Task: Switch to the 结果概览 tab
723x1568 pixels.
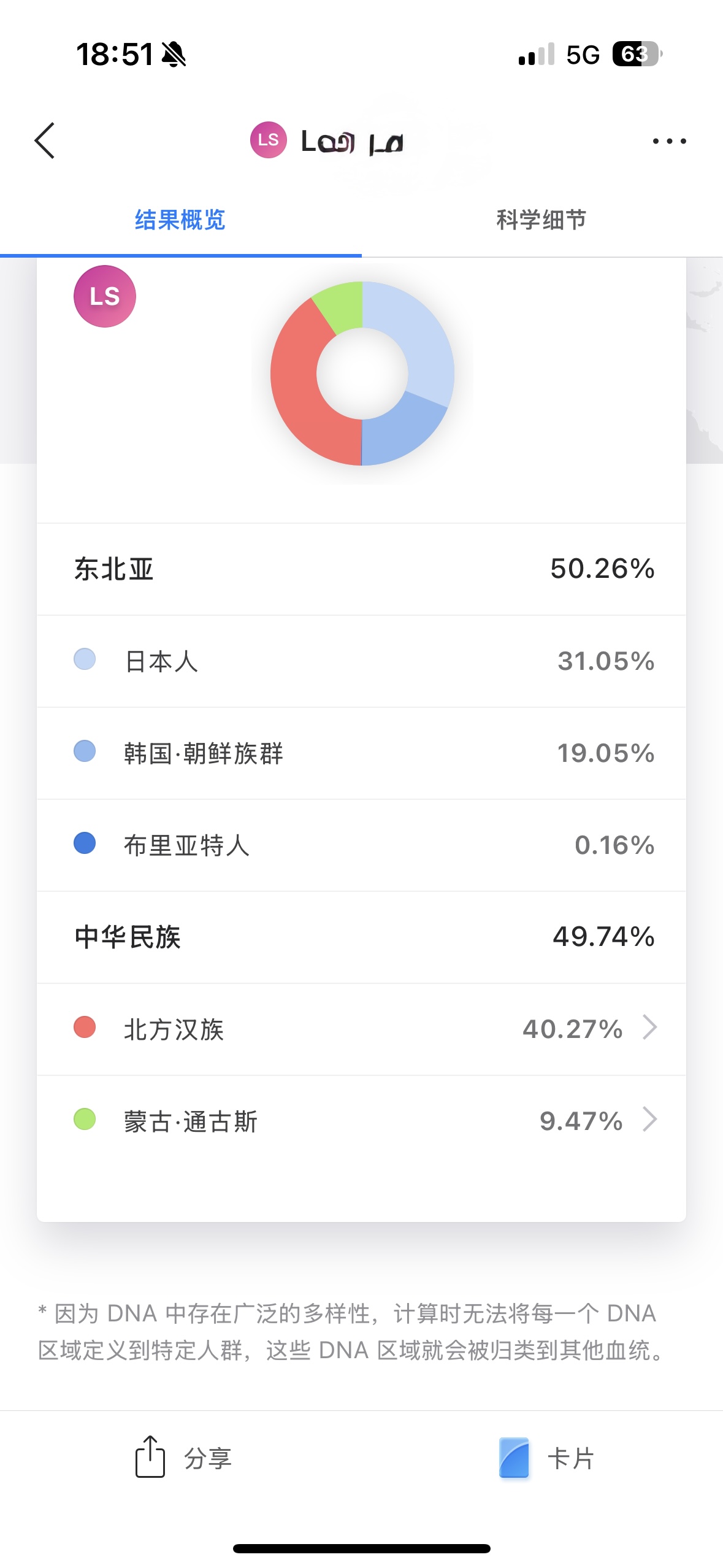Action: (x=180, y=220)
